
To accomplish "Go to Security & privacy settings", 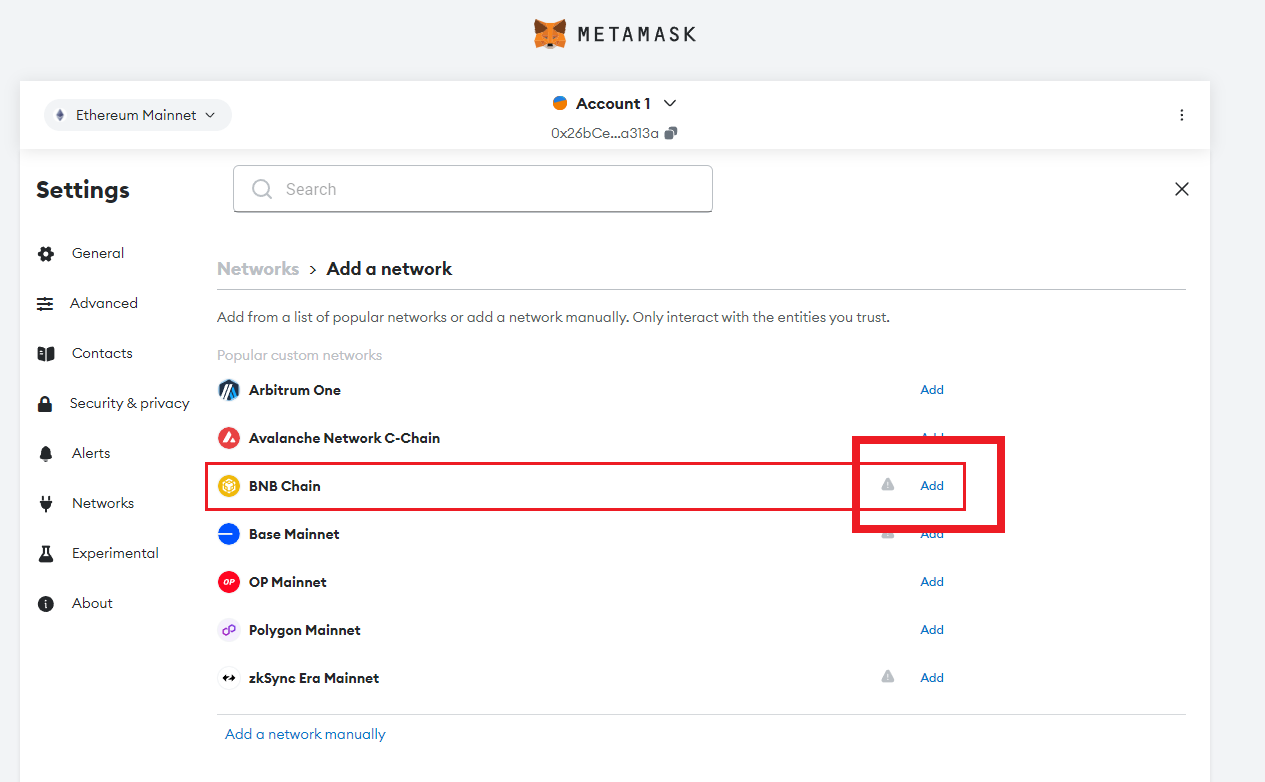I will point(129,404).
